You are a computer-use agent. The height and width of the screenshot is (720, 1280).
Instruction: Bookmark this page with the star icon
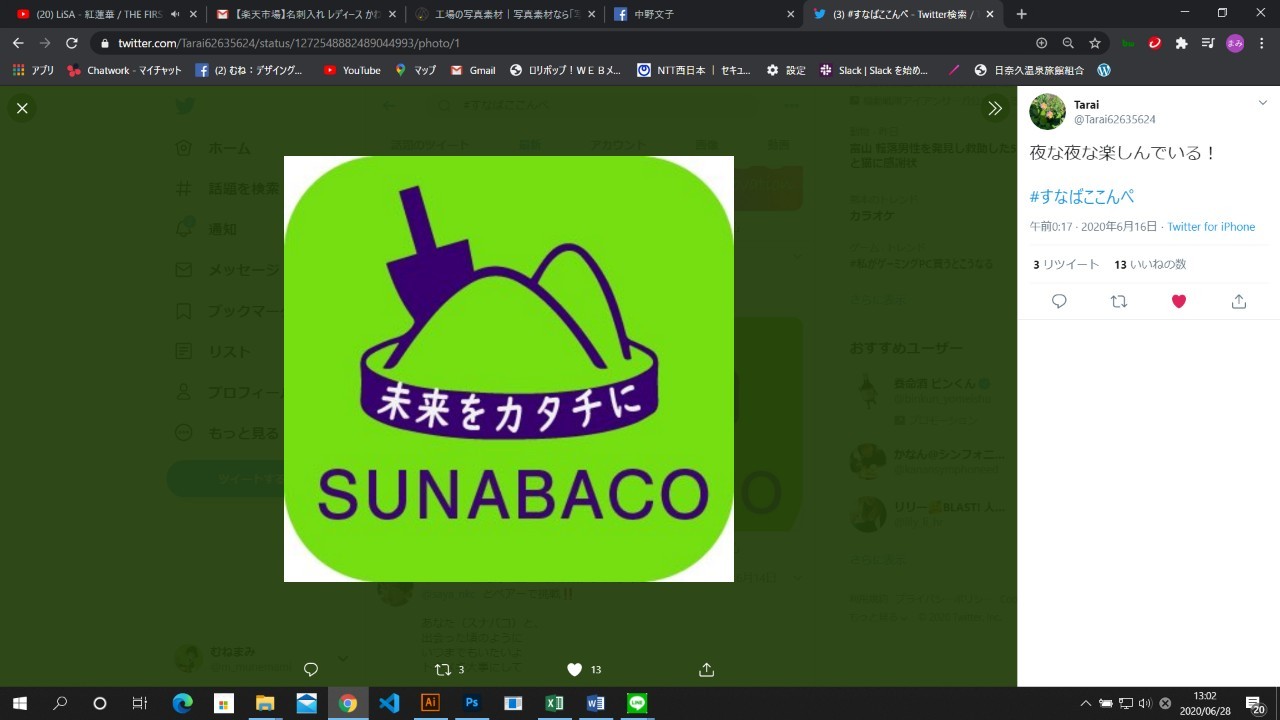coord(1095,43)
